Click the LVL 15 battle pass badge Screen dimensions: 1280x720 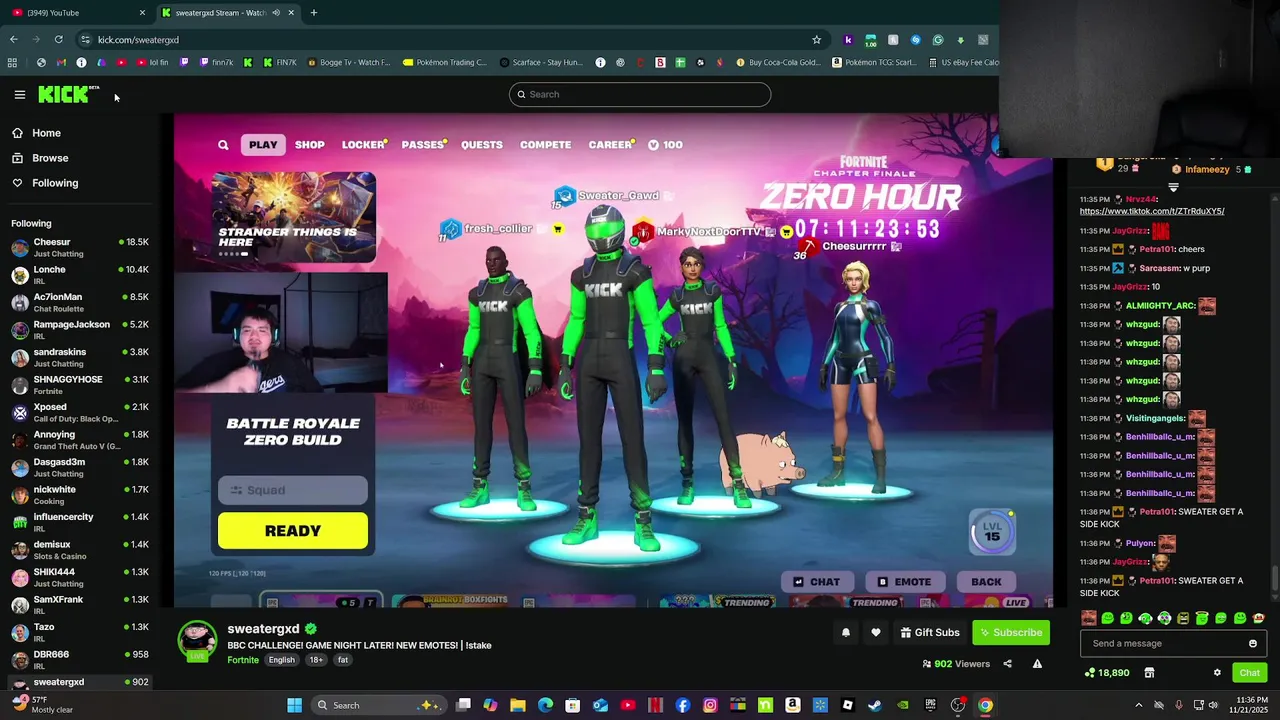point(992,532)
